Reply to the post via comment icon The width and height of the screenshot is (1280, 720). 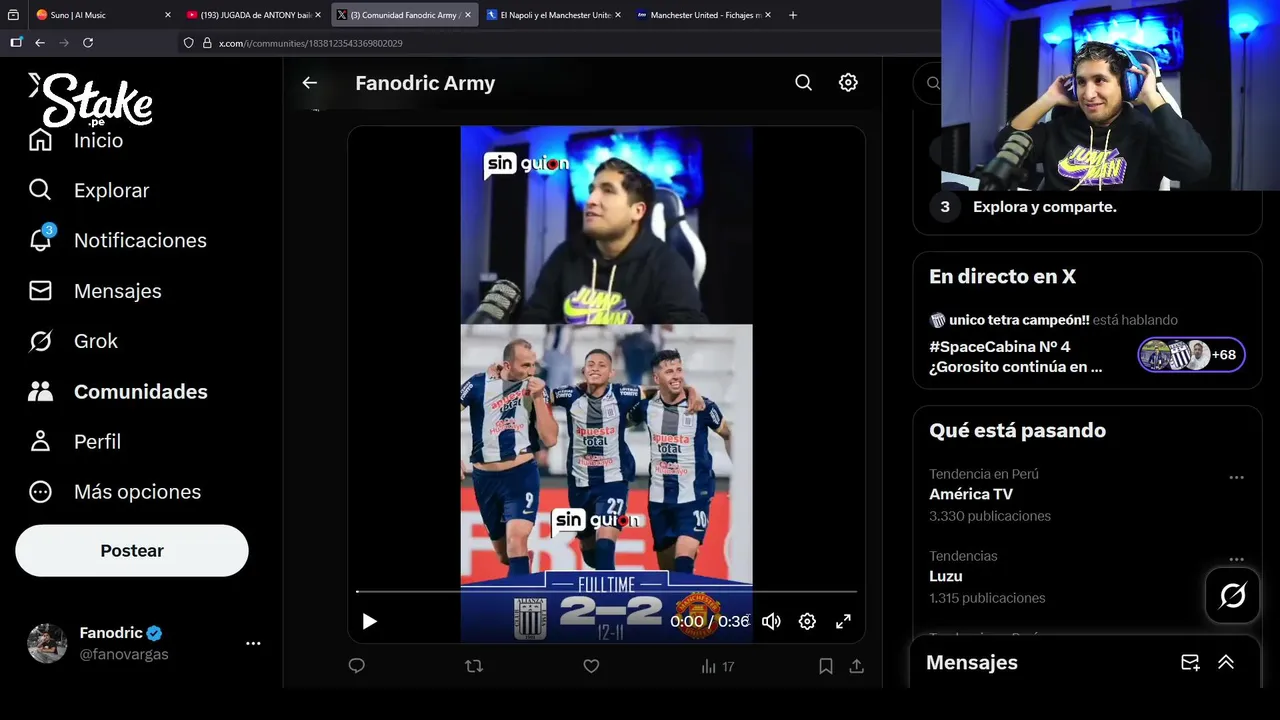click(357, 666)
